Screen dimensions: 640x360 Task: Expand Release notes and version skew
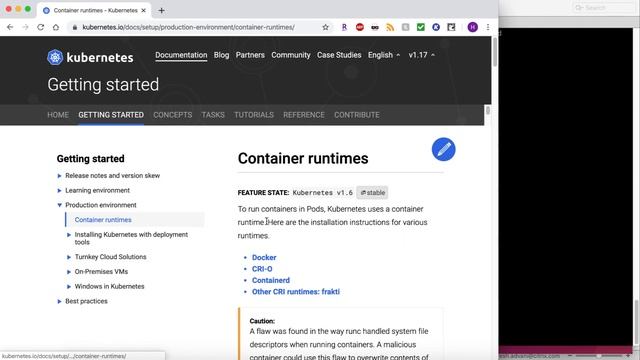[x=59, y=176]
